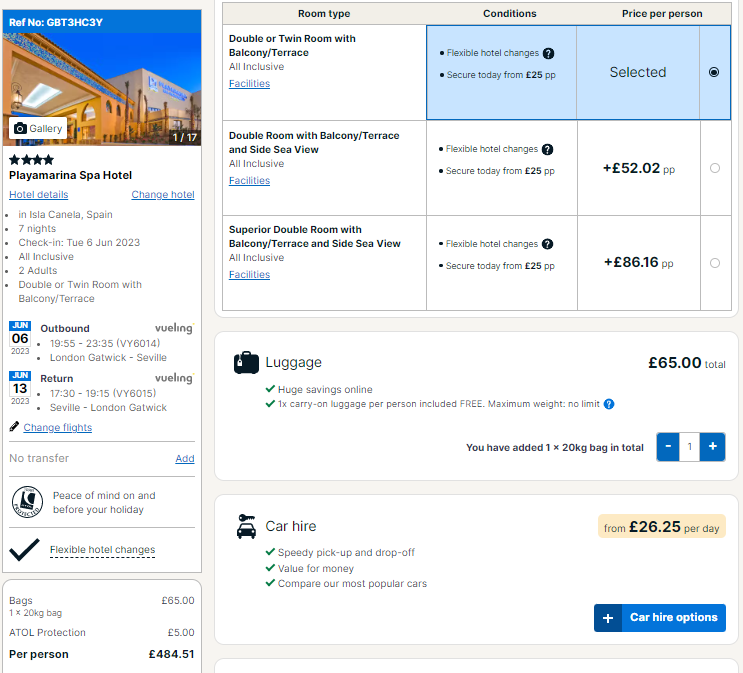
Task: Click the from £26.25 per day badge
Action: tap(661, 527)
